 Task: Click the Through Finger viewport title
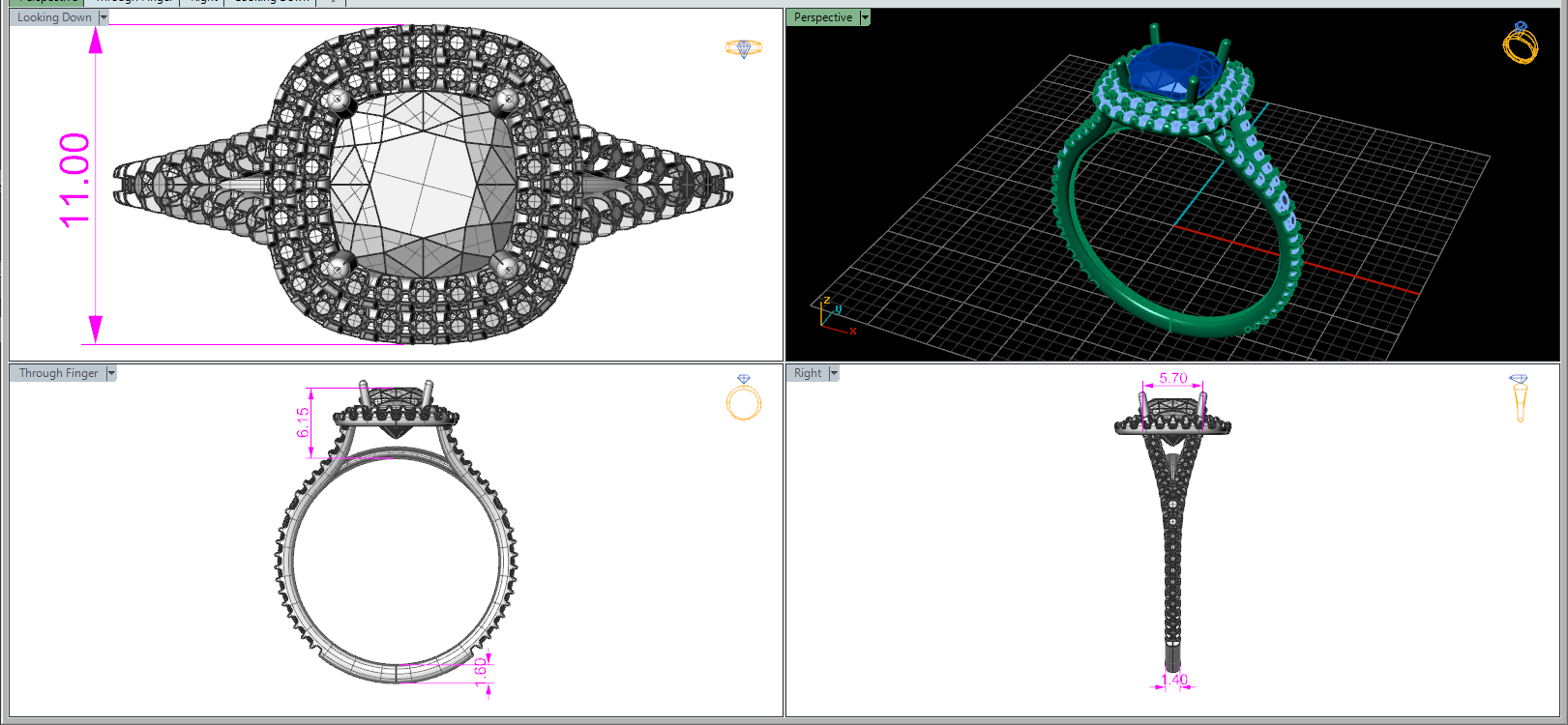tap(58, 373)
